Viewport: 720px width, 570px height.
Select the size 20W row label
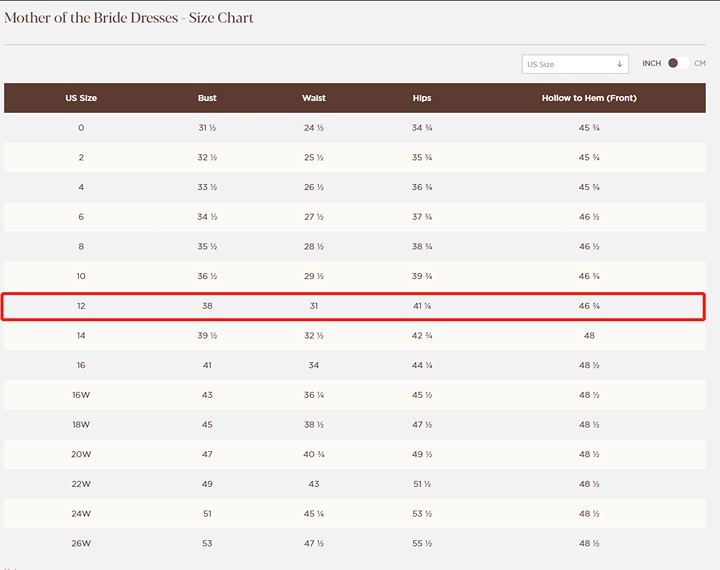pos(81,454)
